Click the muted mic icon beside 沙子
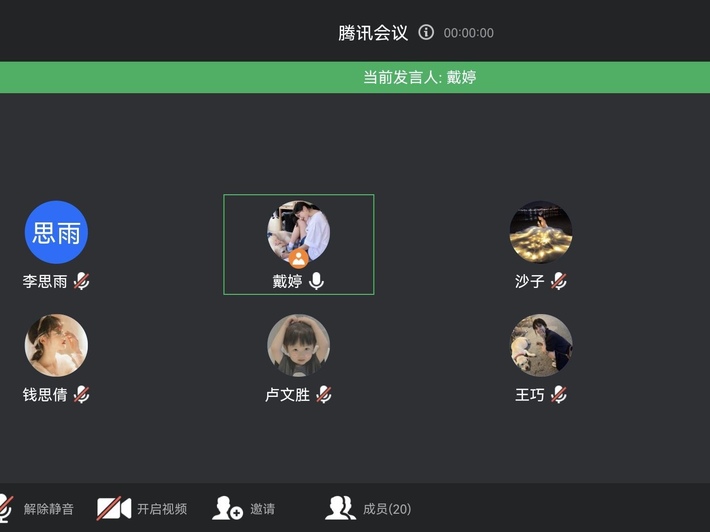710x532 pixels. click(x=559, y=281)
